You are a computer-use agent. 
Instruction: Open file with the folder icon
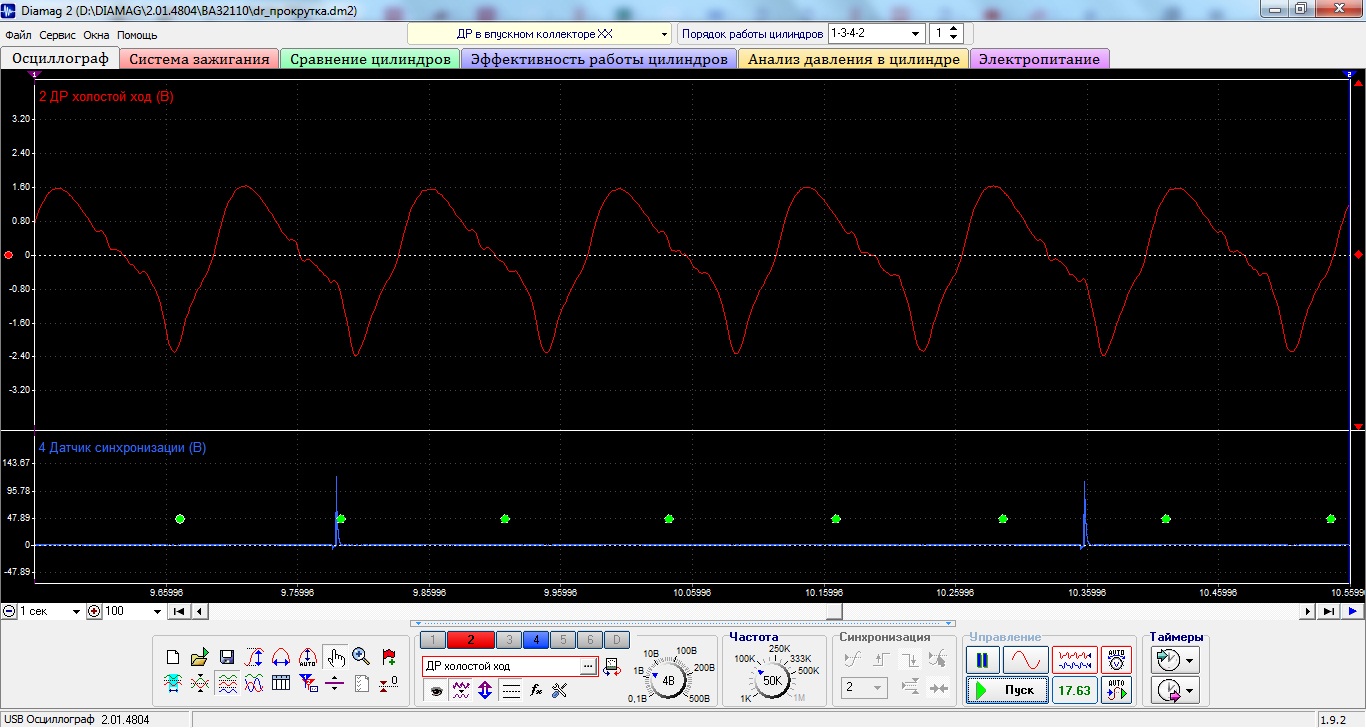tap(199, 658)
